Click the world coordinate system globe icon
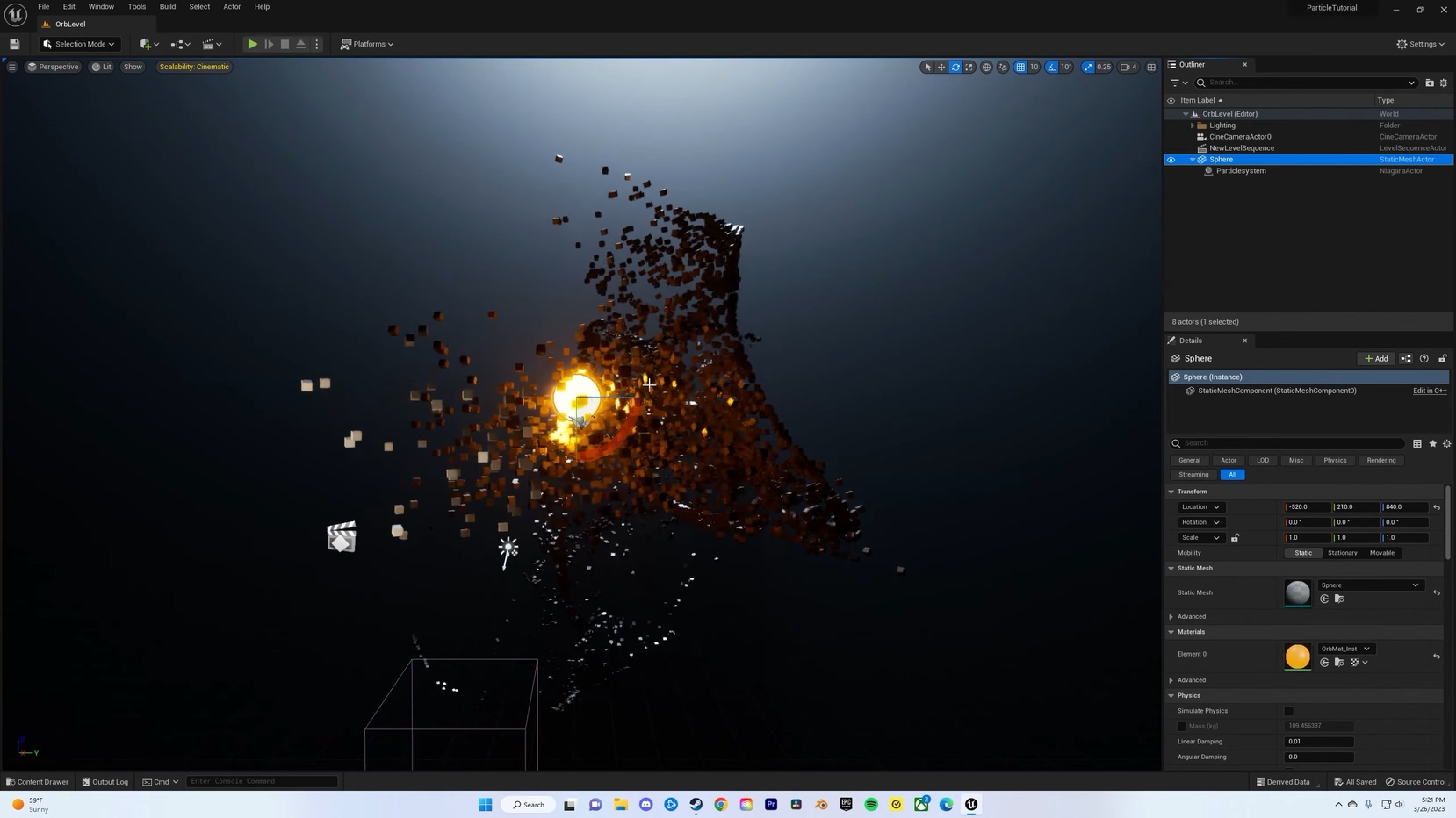This screenshot has height=818, width=1456. click(x=986, y=67)
